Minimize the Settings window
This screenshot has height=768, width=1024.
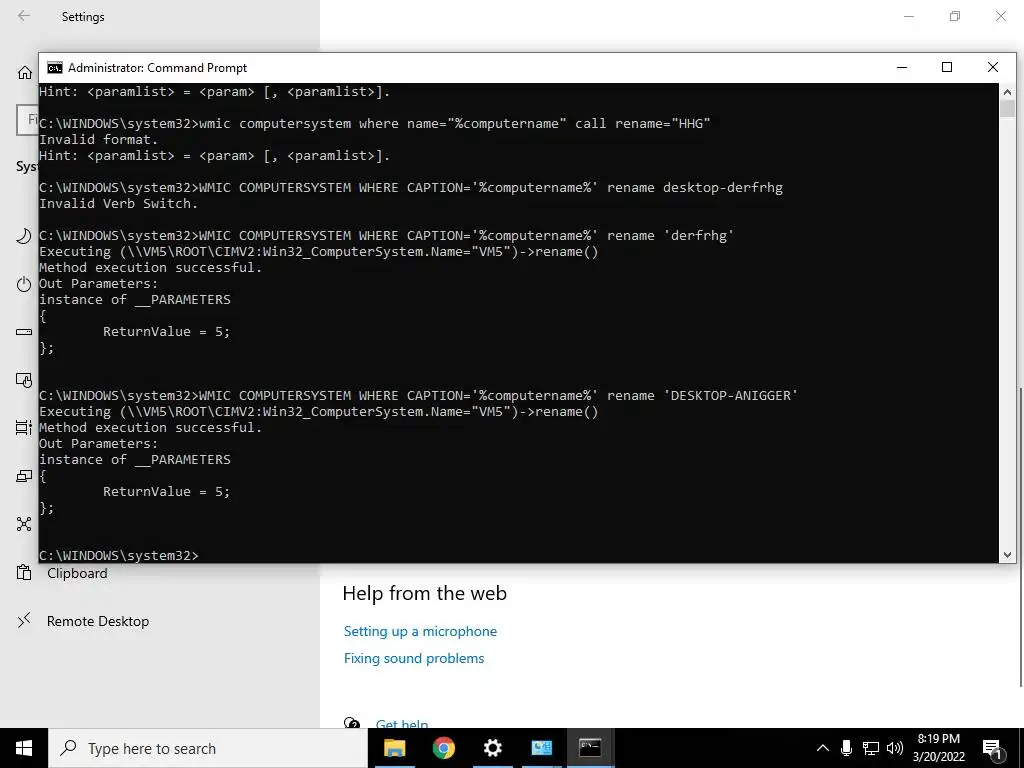[908, 16]
